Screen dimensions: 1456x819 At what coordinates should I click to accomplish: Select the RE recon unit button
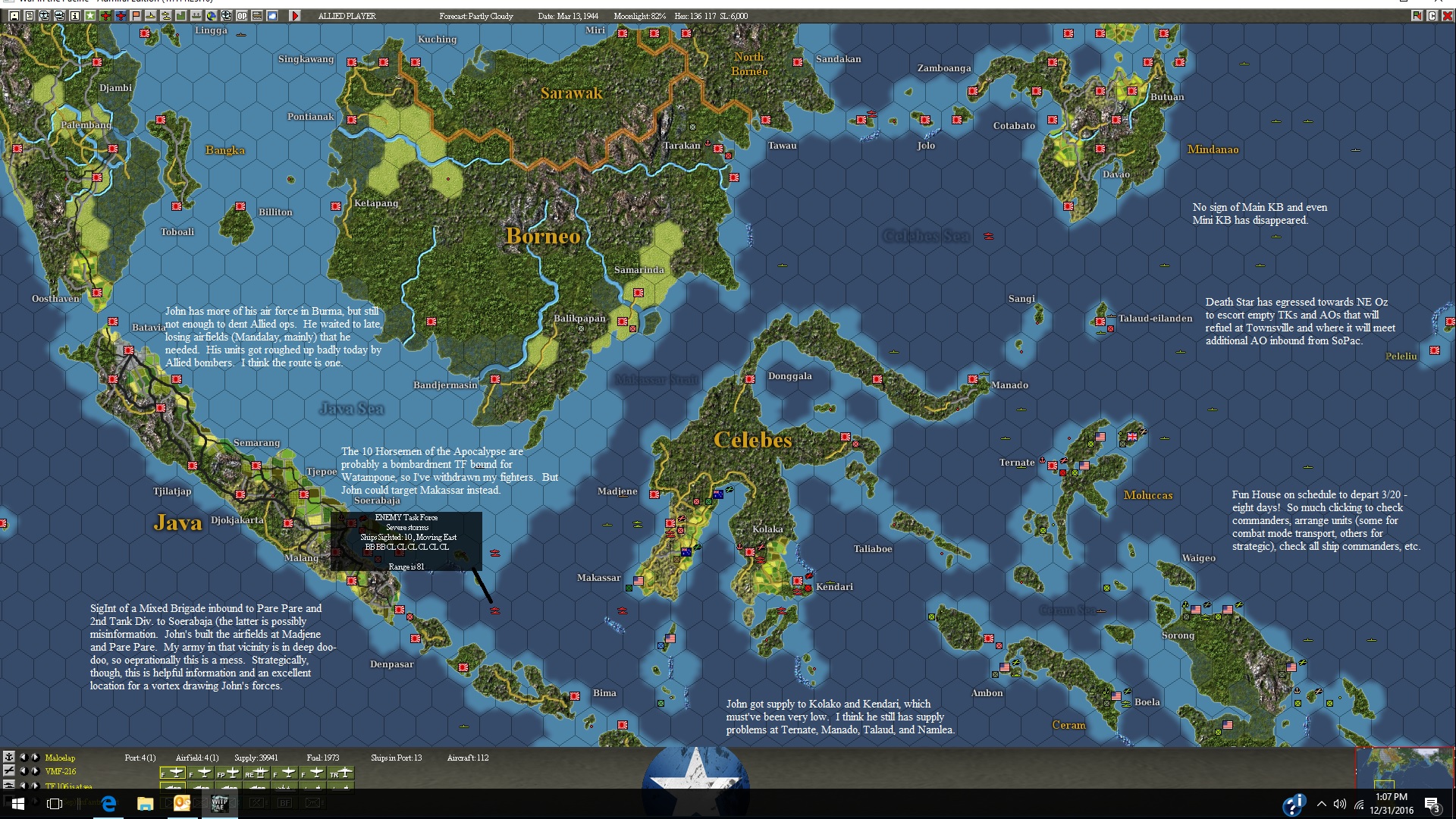(x=256, y=773)
